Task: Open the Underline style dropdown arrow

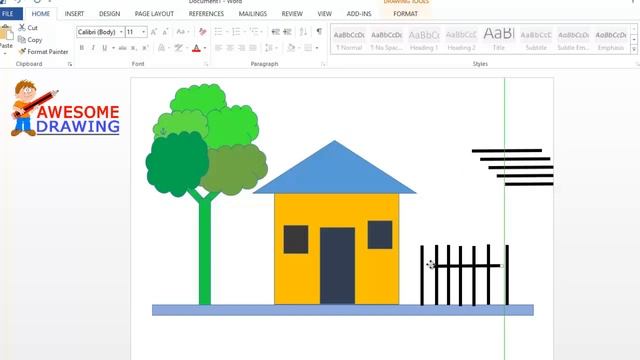Action: [x=113, y=48]
